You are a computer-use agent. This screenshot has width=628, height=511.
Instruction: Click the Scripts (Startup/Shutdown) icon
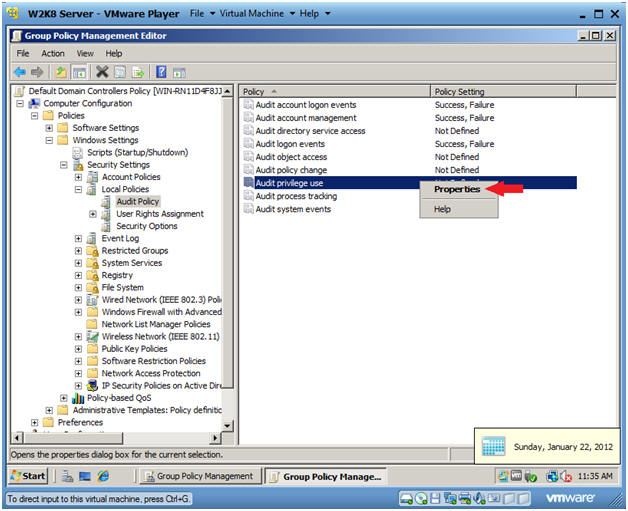78,153
